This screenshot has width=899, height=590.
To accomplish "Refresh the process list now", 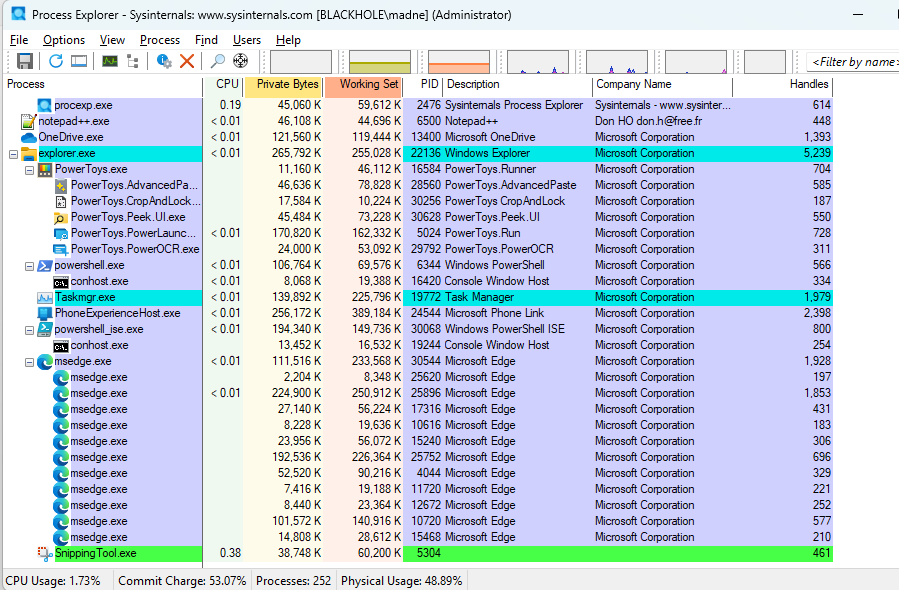I will [56, 61].
